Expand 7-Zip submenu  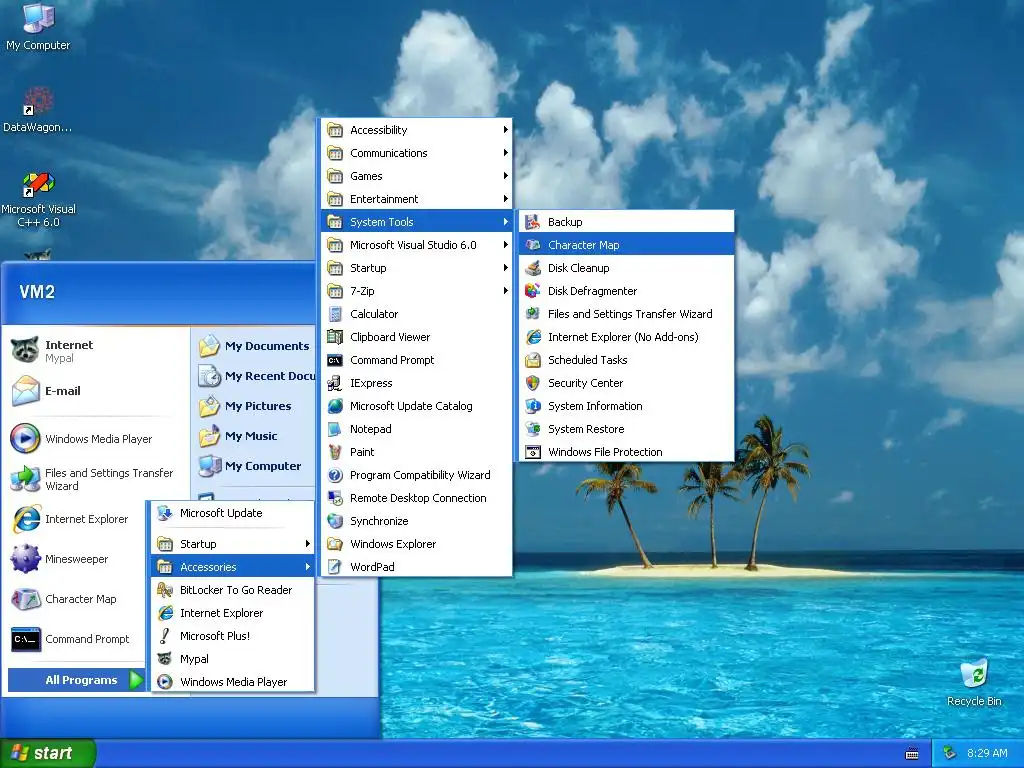coord(417,291)
